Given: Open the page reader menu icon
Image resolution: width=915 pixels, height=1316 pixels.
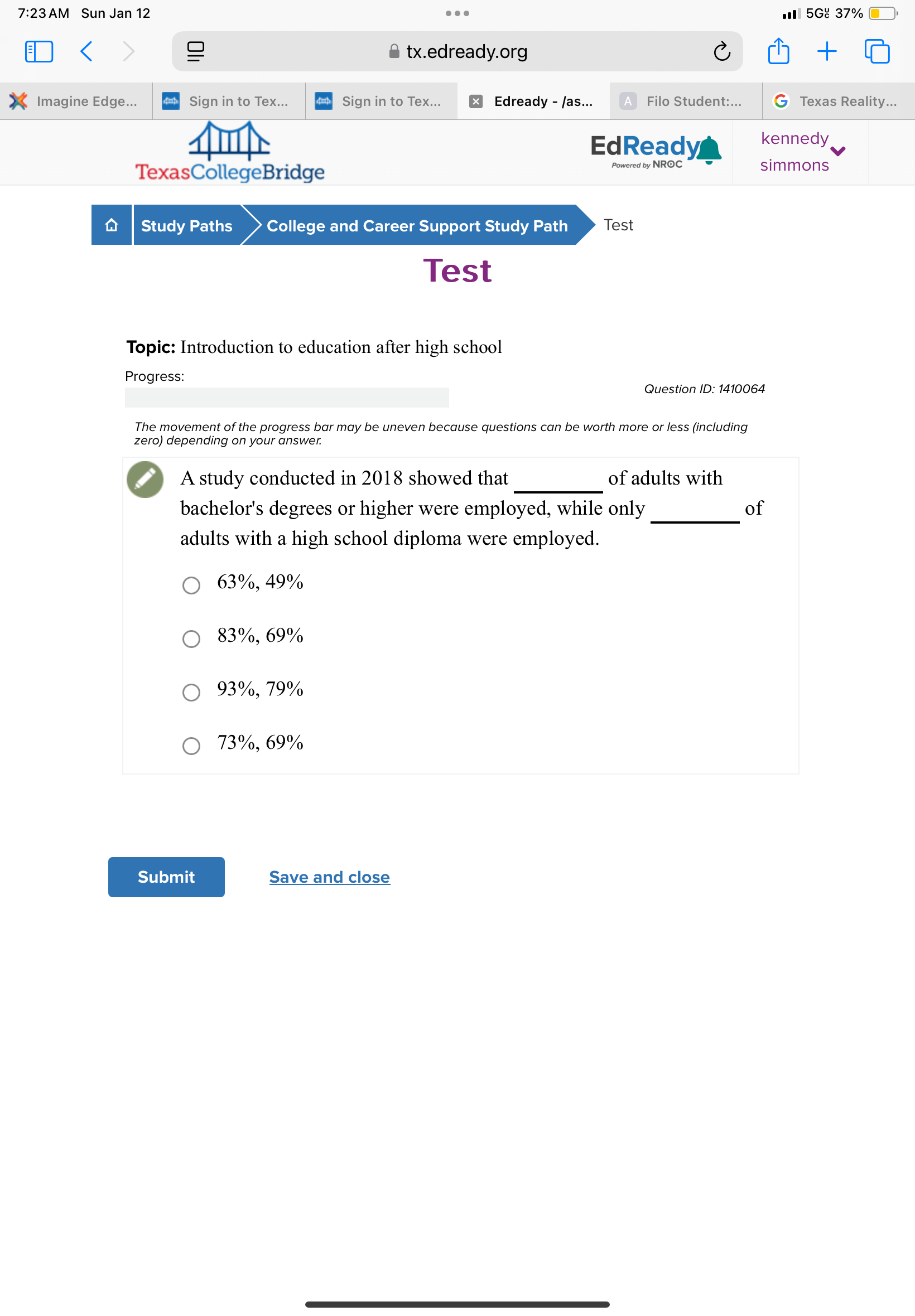Looking at the screenshot, I should coord(195,51).
